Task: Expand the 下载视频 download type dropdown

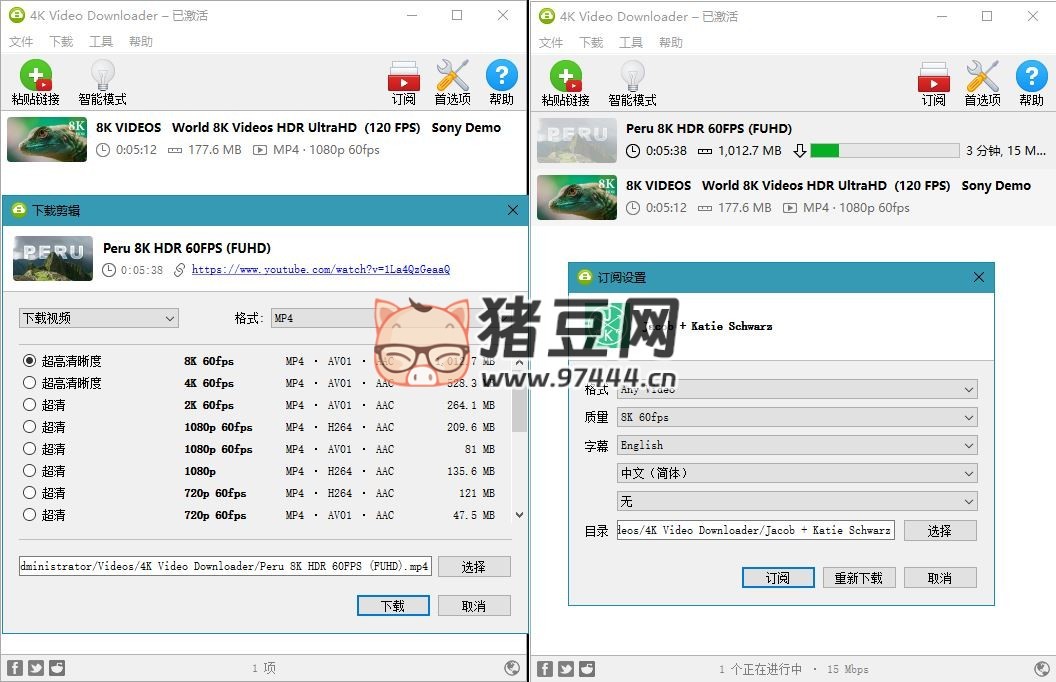Action: (98, 318)
